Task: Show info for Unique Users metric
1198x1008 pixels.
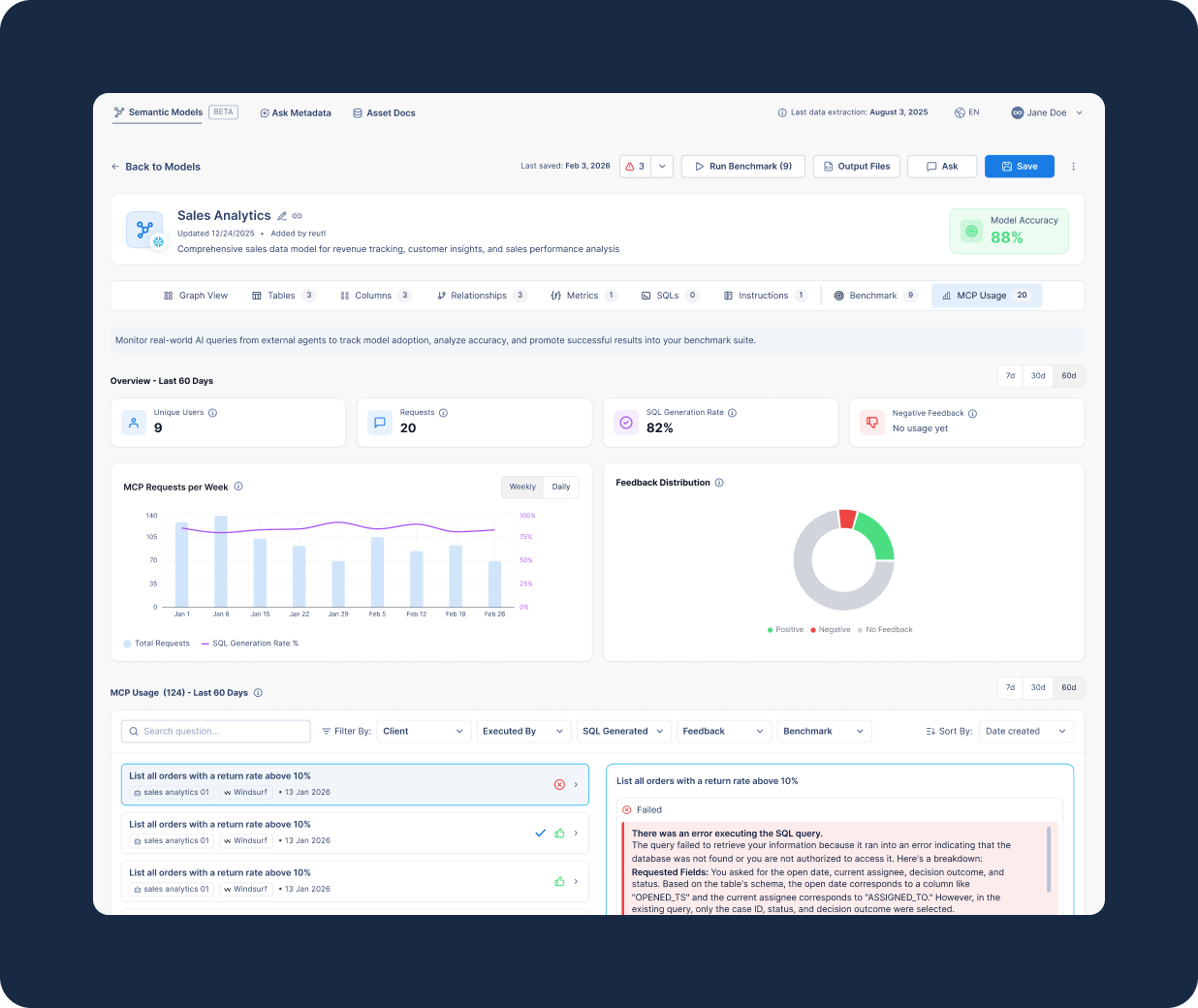Action: (x=213, y=413)
